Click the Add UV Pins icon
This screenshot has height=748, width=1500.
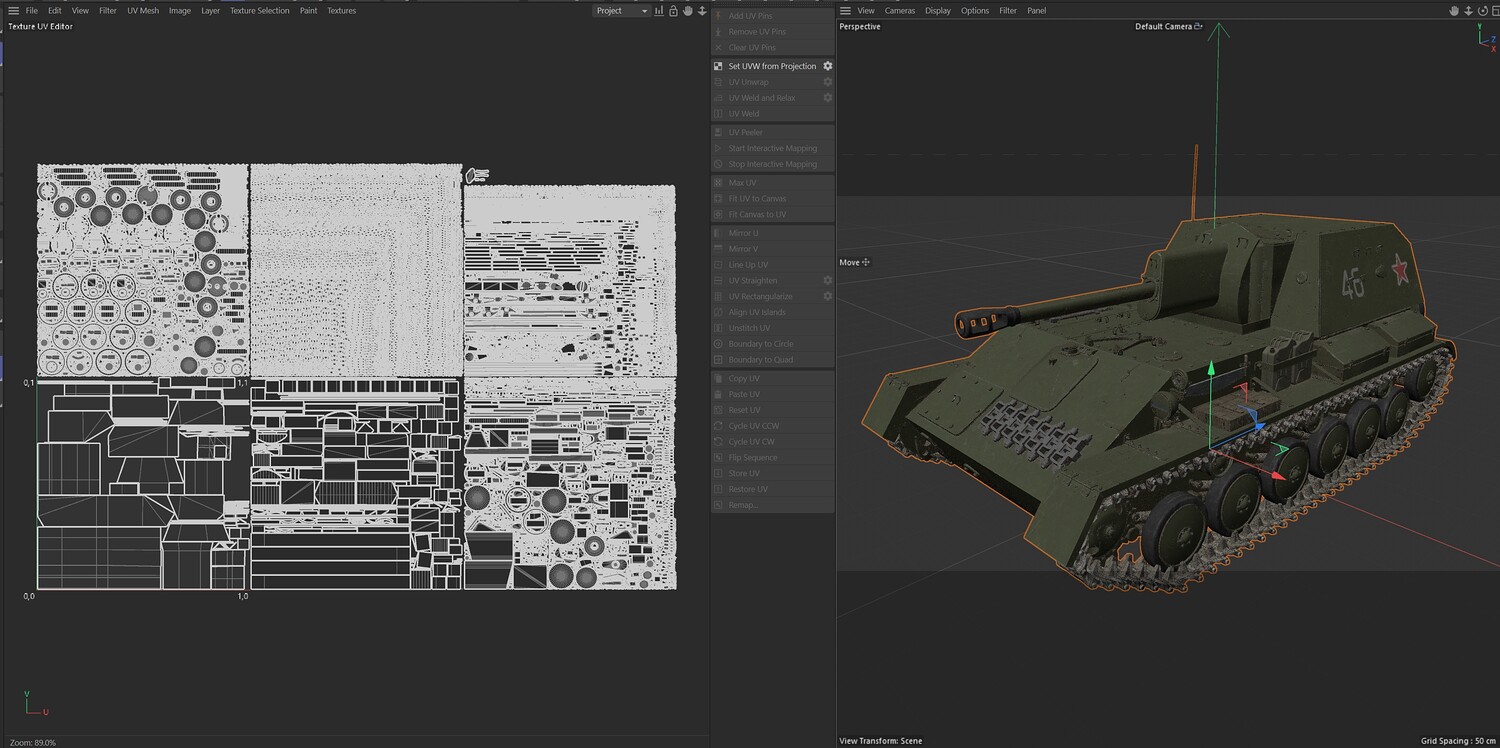point(718,16)
